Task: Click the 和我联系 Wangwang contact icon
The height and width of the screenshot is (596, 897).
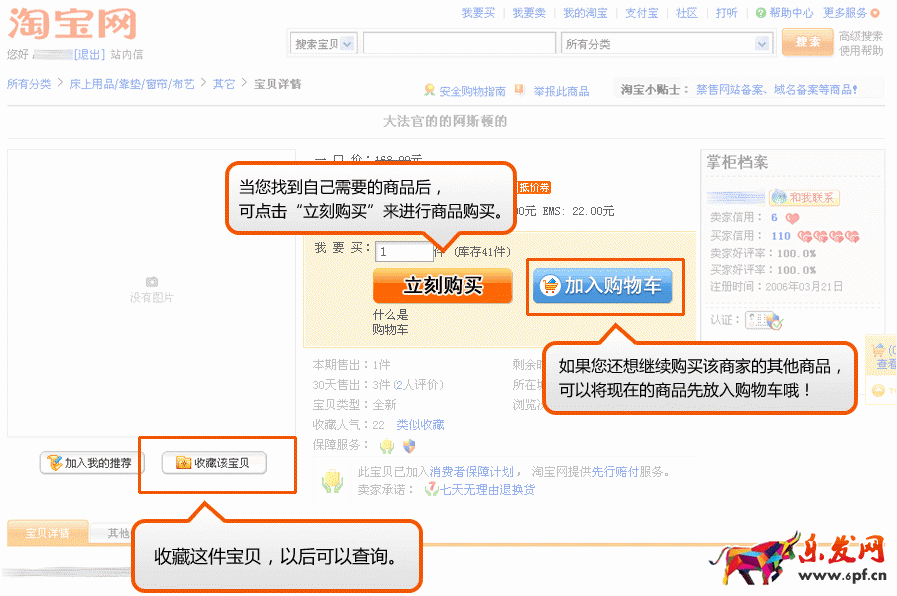Action: 779,196
